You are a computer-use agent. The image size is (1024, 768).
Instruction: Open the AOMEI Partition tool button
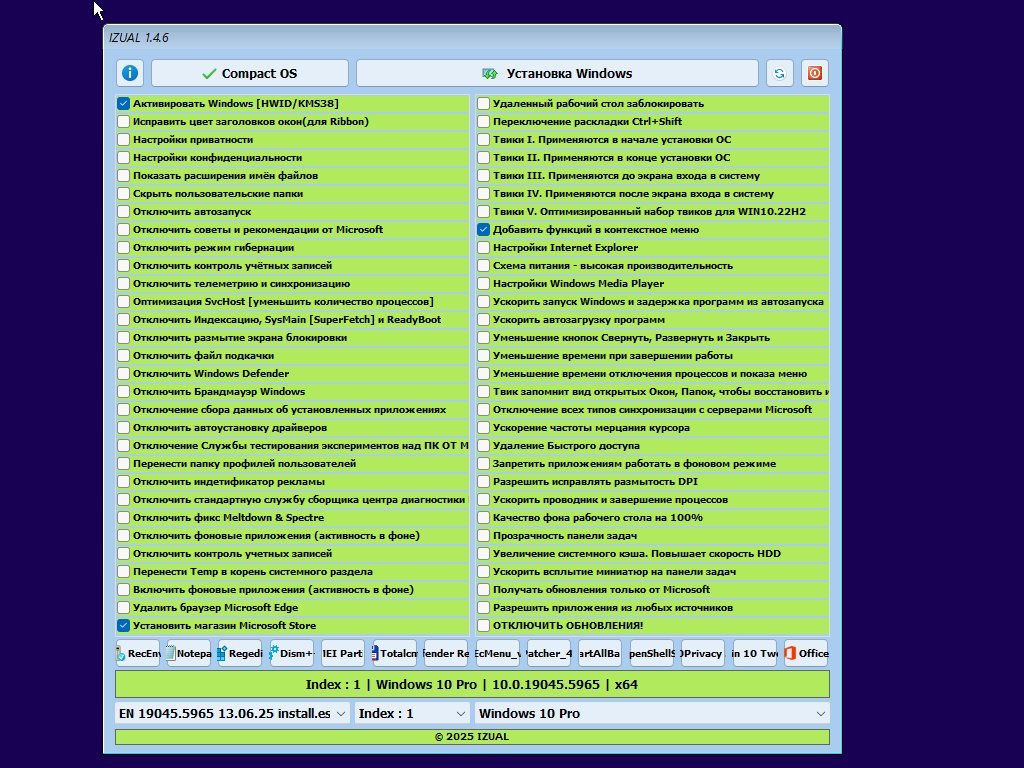click(343, 653)
